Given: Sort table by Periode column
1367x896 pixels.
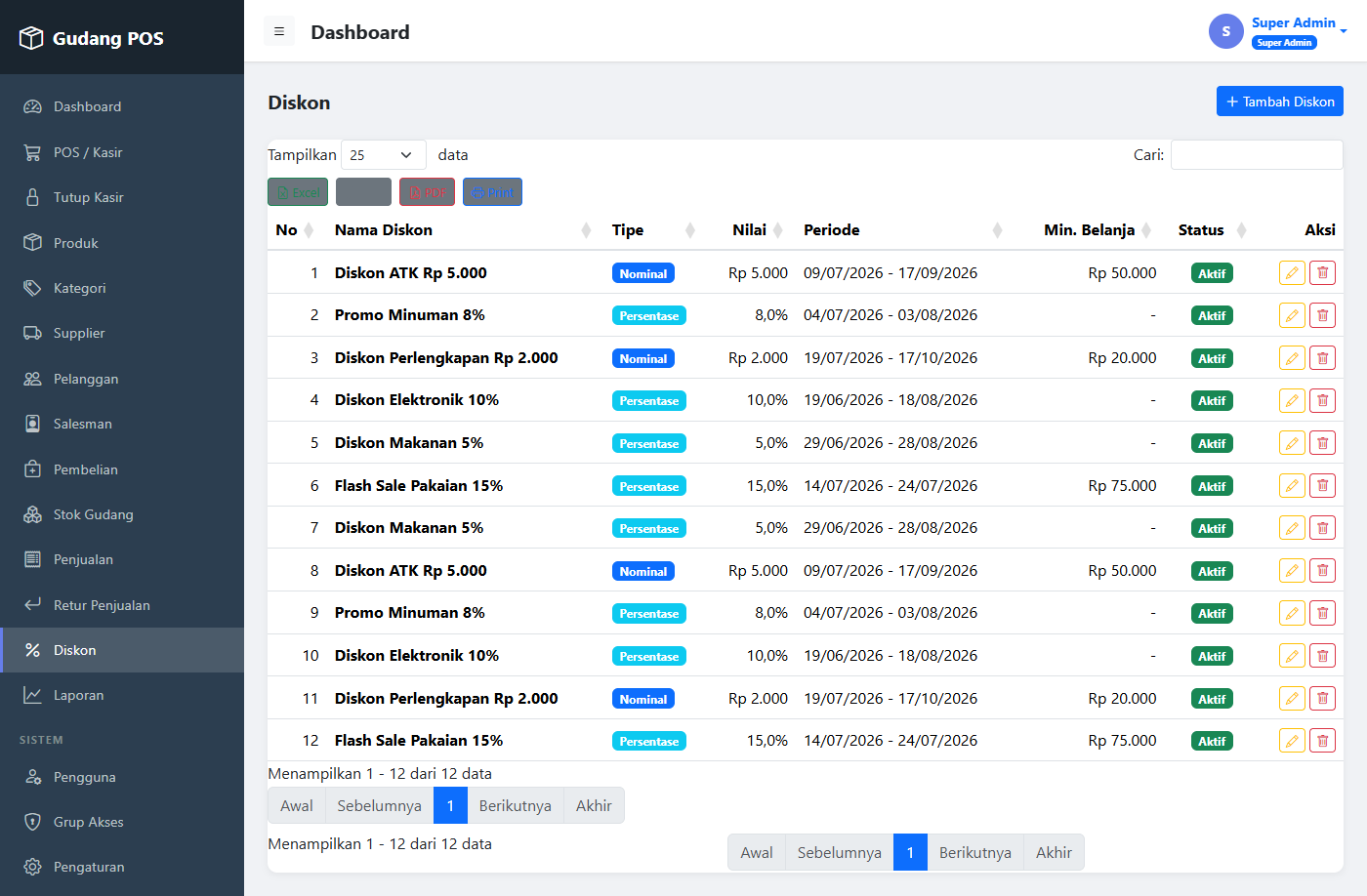Looking at the screenshot, I should pos(902,230).
